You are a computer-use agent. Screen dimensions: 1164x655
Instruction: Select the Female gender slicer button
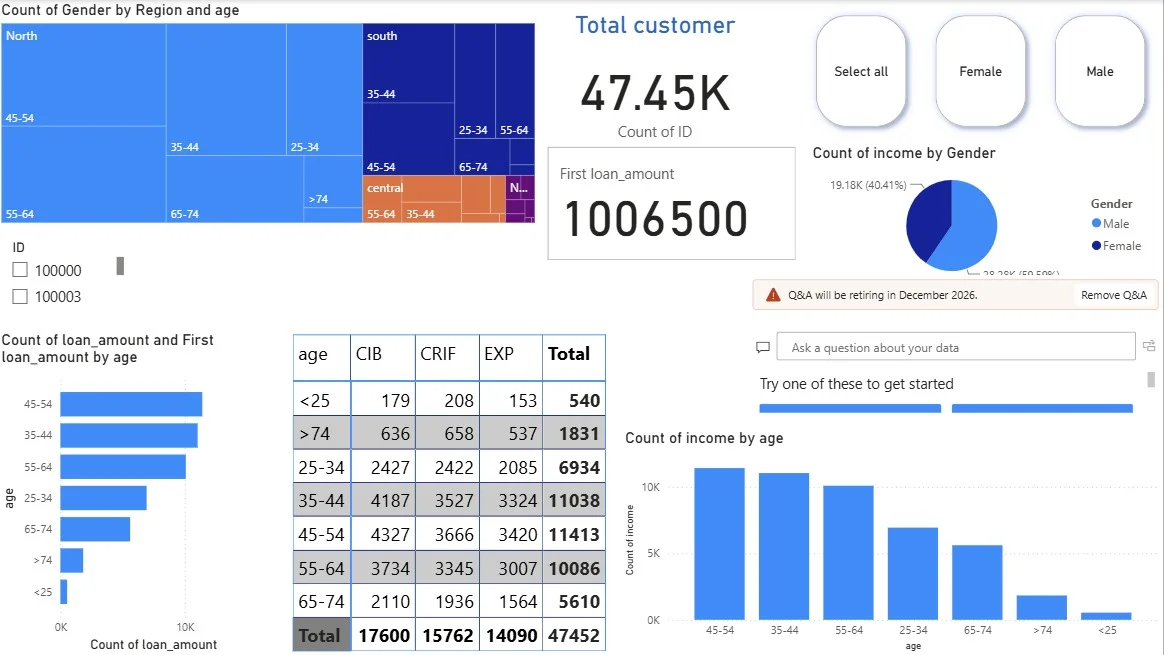click(x=981, y=71)
